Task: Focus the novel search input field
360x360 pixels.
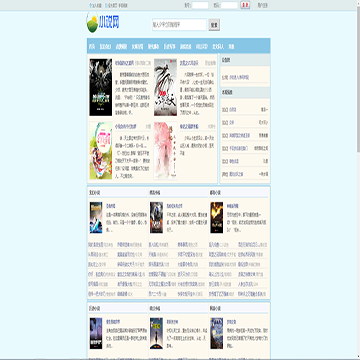Action: tap(179, 25)
